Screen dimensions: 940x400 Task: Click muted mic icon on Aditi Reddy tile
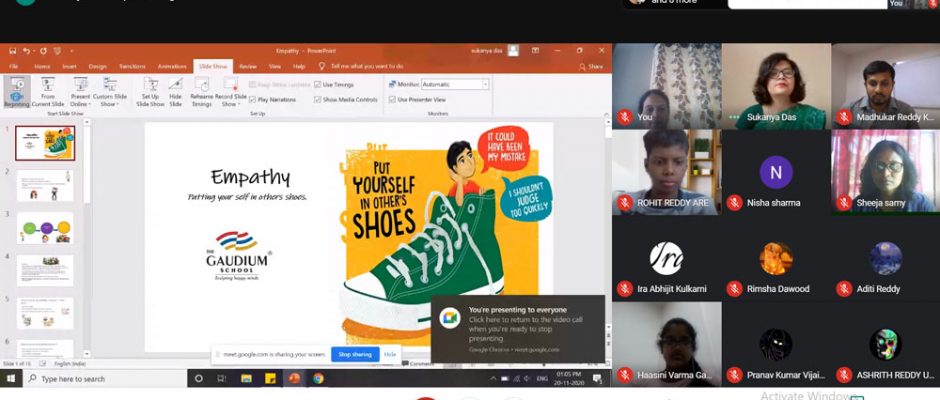point(844,288)
